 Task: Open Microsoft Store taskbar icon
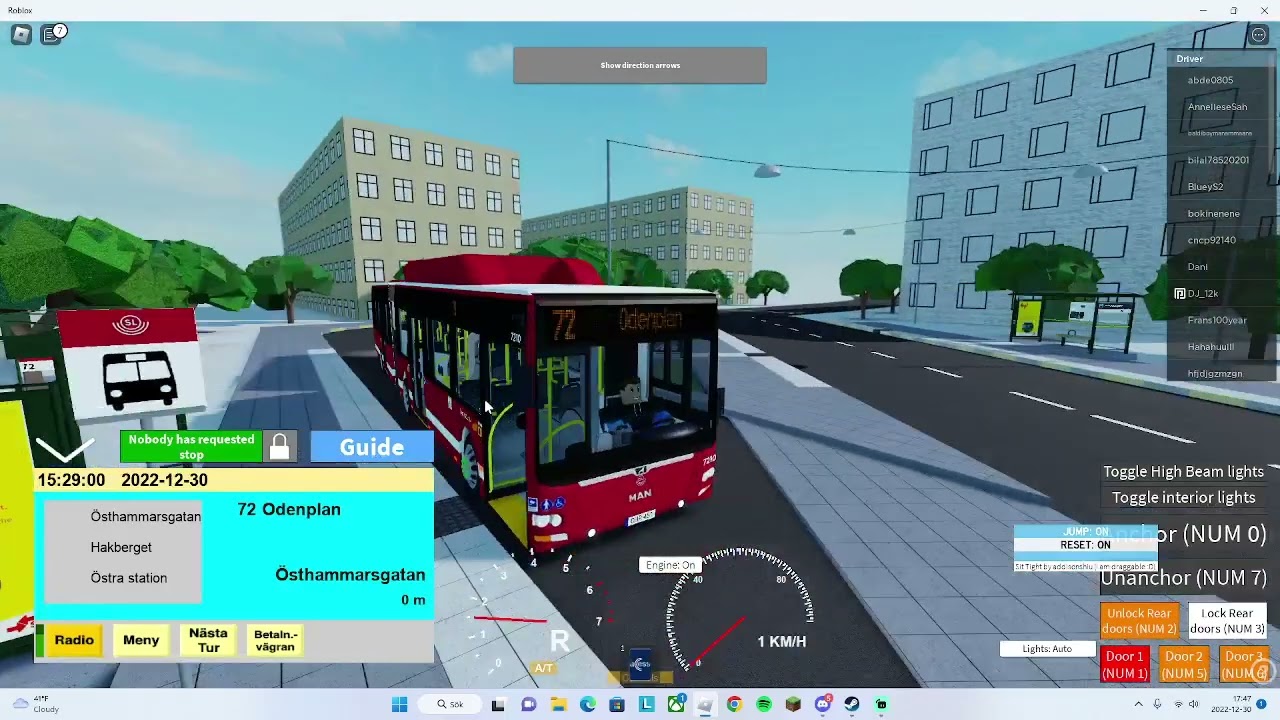(x=617, y=704)
